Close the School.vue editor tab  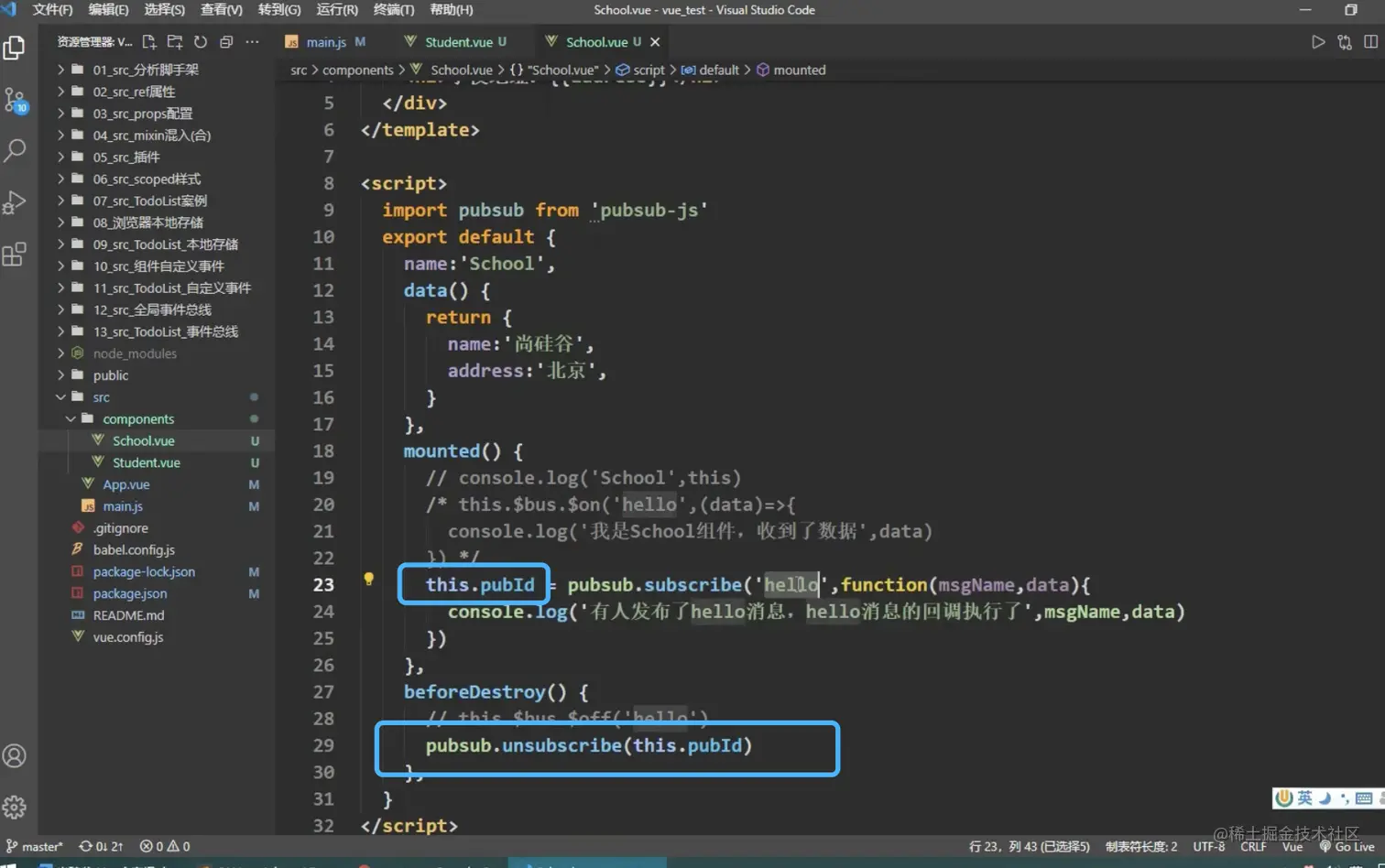click(655, 42)
